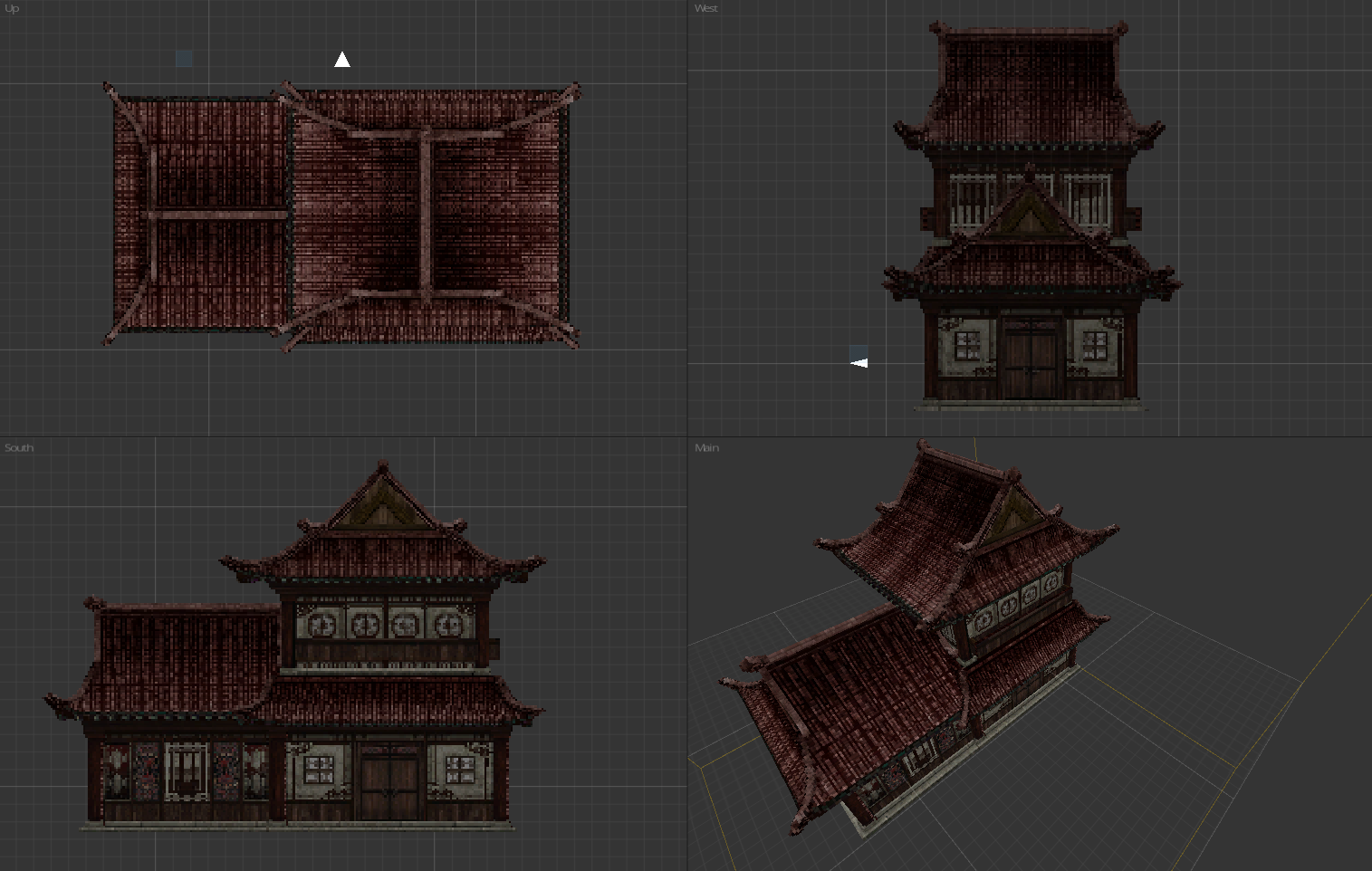Image resolution: width=1372 pixels, height=871 pixels.
Task: Select the building model in the West viewport
Action: coord(1031,215)
